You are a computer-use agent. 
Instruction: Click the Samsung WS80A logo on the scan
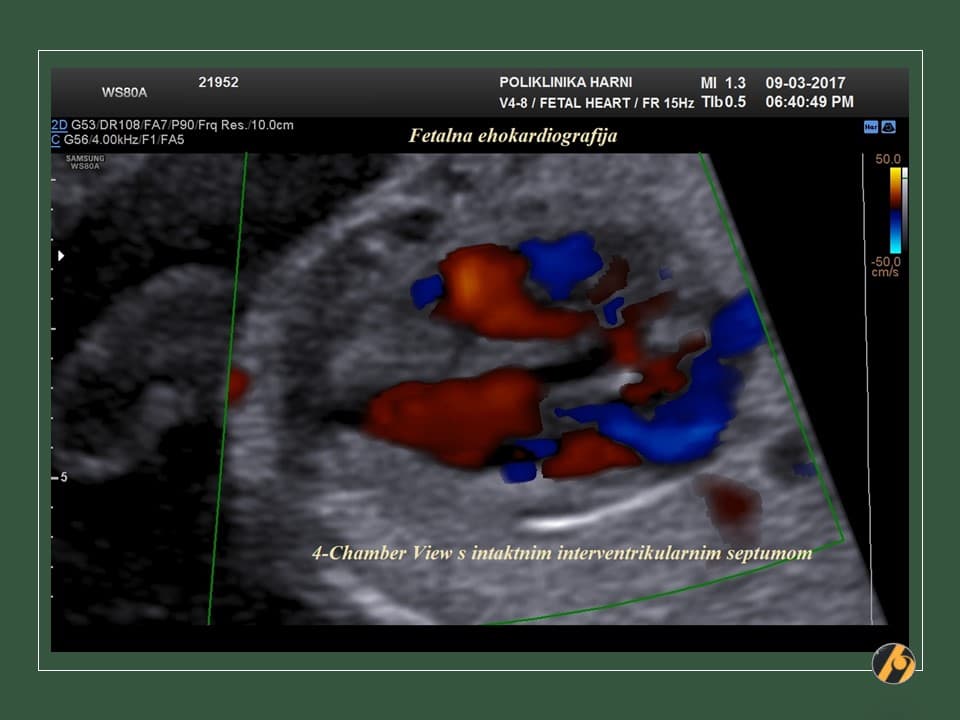click(85, 162)
